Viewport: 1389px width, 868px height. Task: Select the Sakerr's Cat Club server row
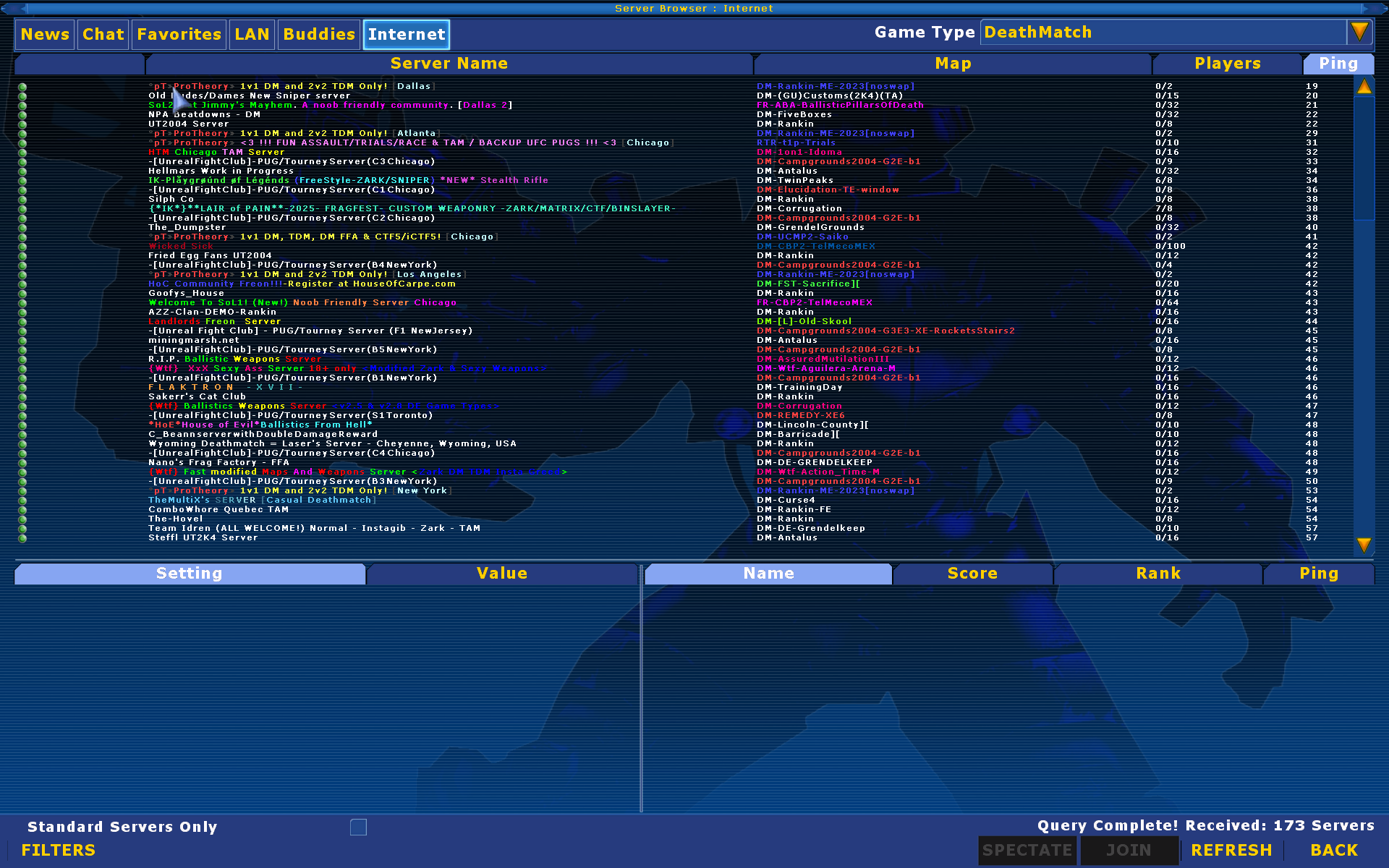(x=197, y=397)
